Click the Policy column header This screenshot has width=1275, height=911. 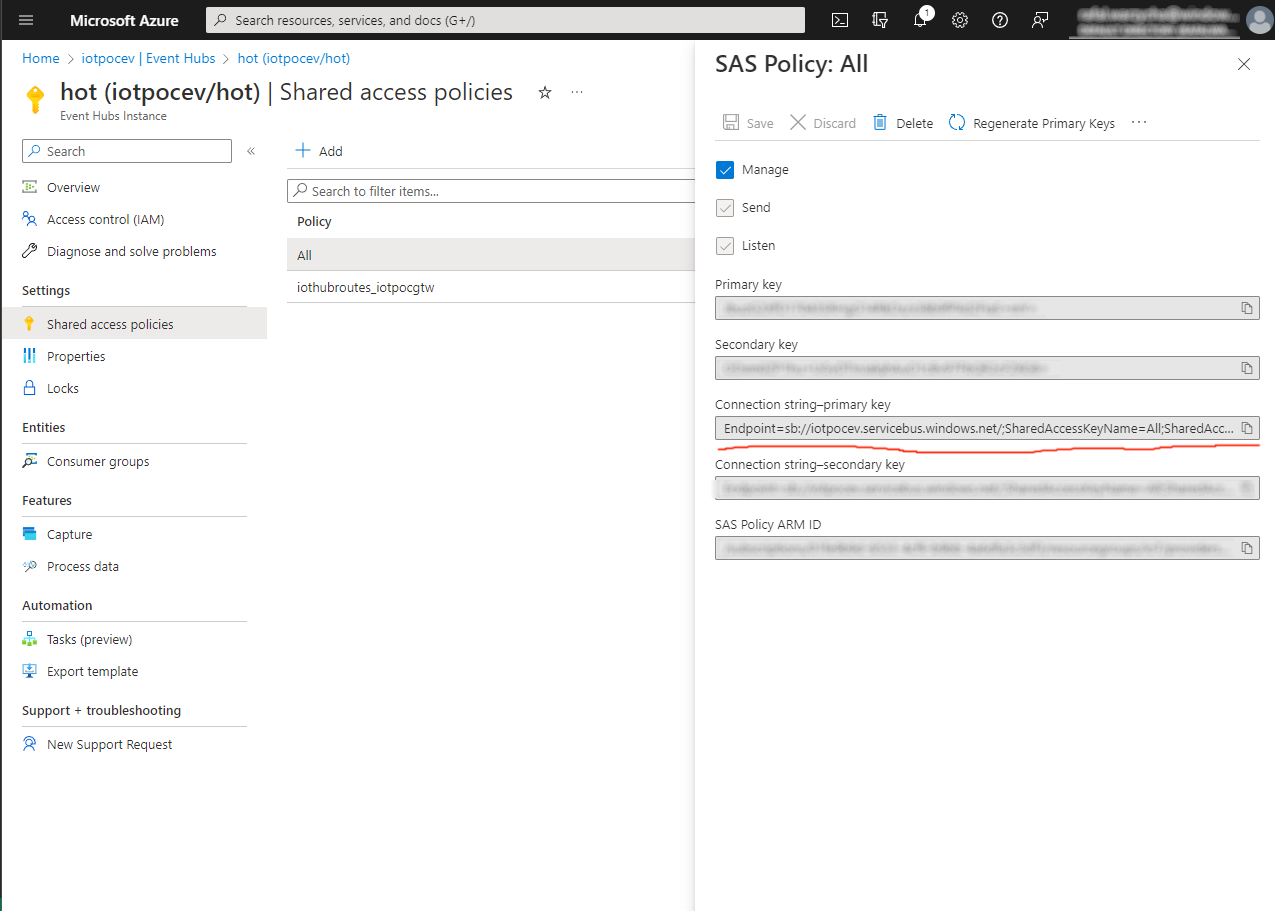tap(314, 221)
